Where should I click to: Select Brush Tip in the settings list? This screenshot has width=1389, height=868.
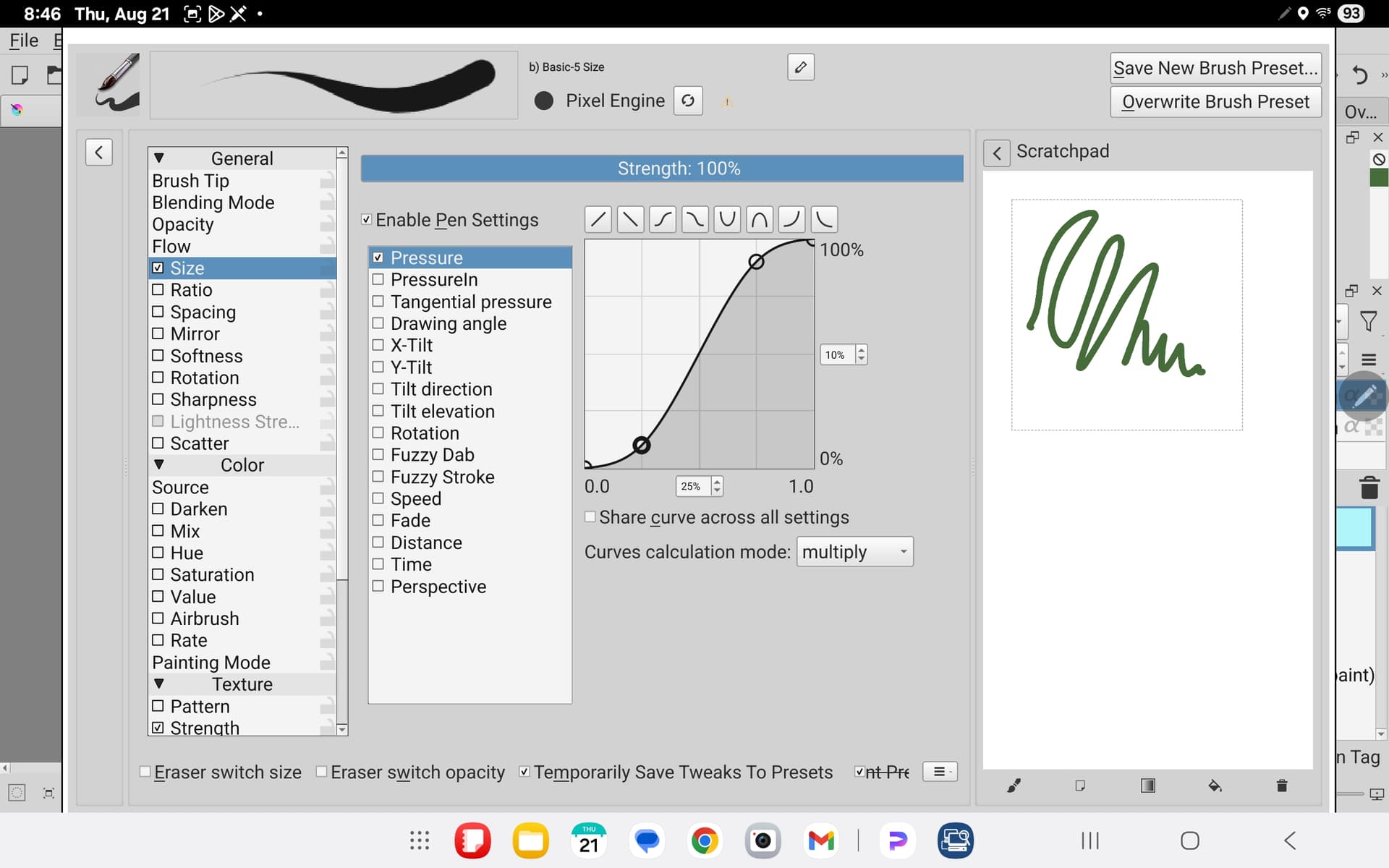242,181
